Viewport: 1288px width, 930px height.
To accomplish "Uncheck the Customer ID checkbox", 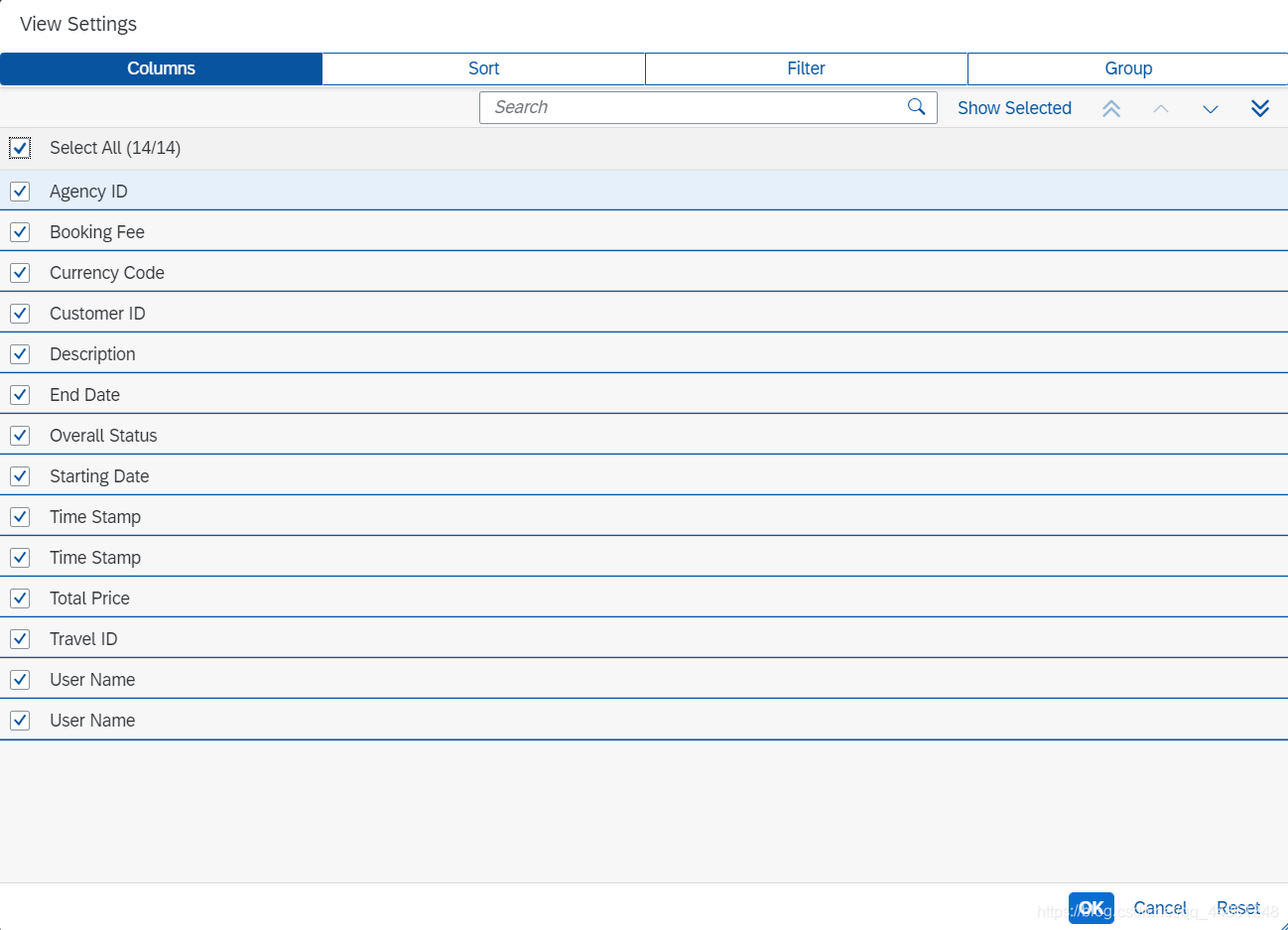I will [20, 314].
